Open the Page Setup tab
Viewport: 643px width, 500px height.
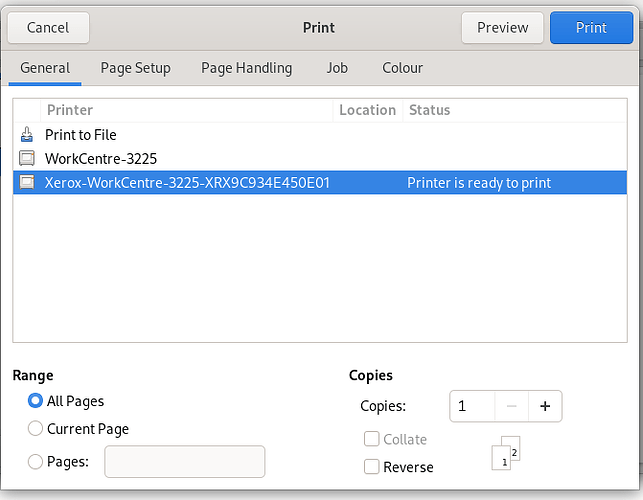click(135, 68)
